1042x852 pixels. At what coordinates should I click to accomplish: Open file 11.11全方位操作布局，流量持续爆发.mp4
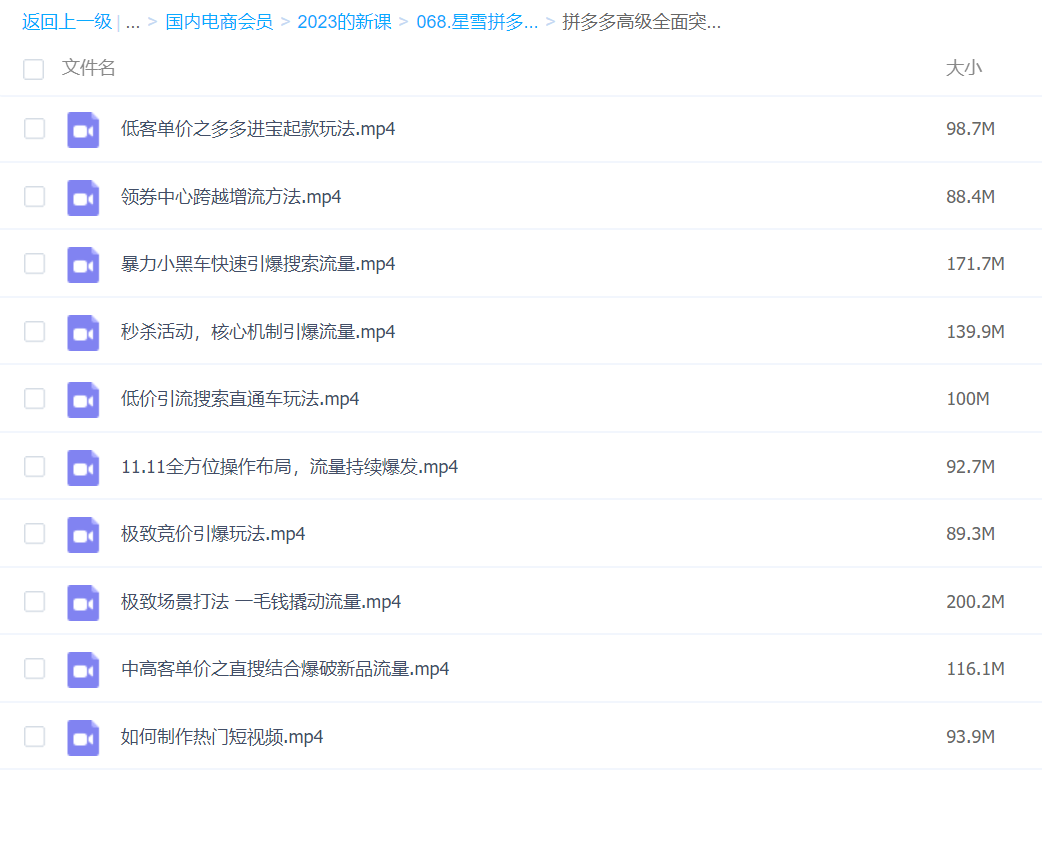(289, 467)
